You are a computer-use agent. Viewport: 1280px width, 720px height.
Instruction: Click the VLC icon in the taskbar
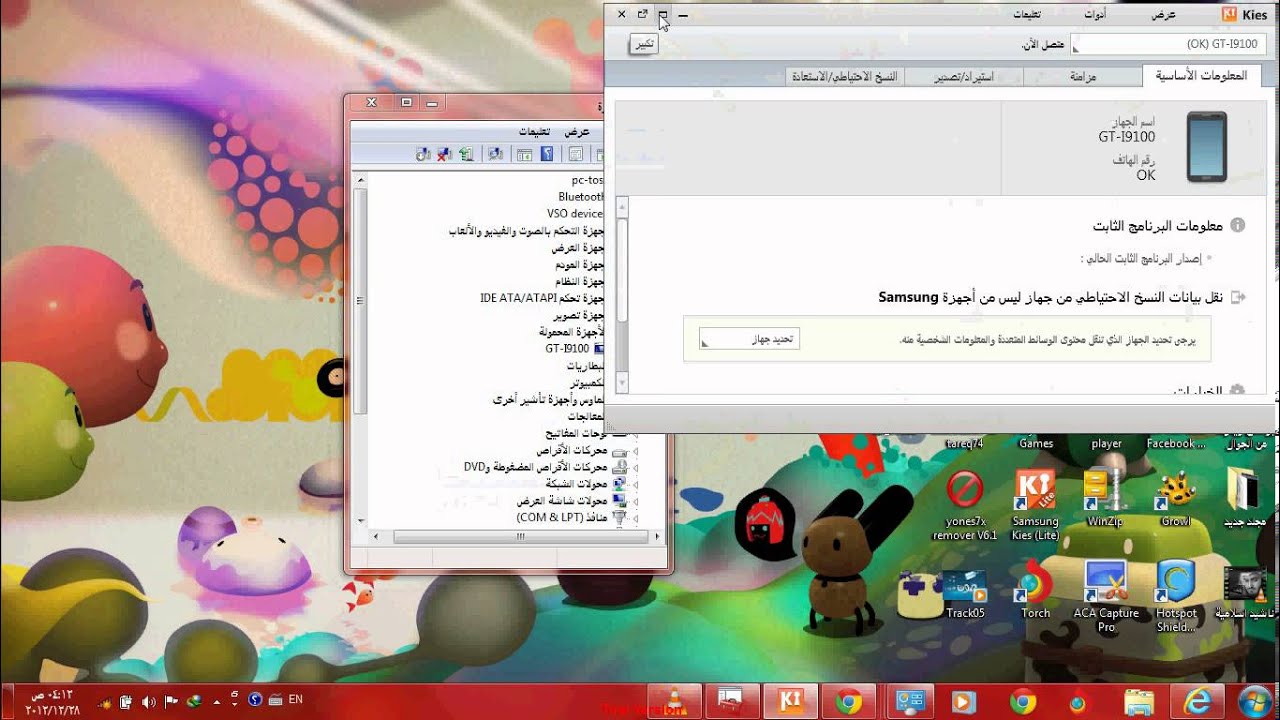tap(673, 702)
